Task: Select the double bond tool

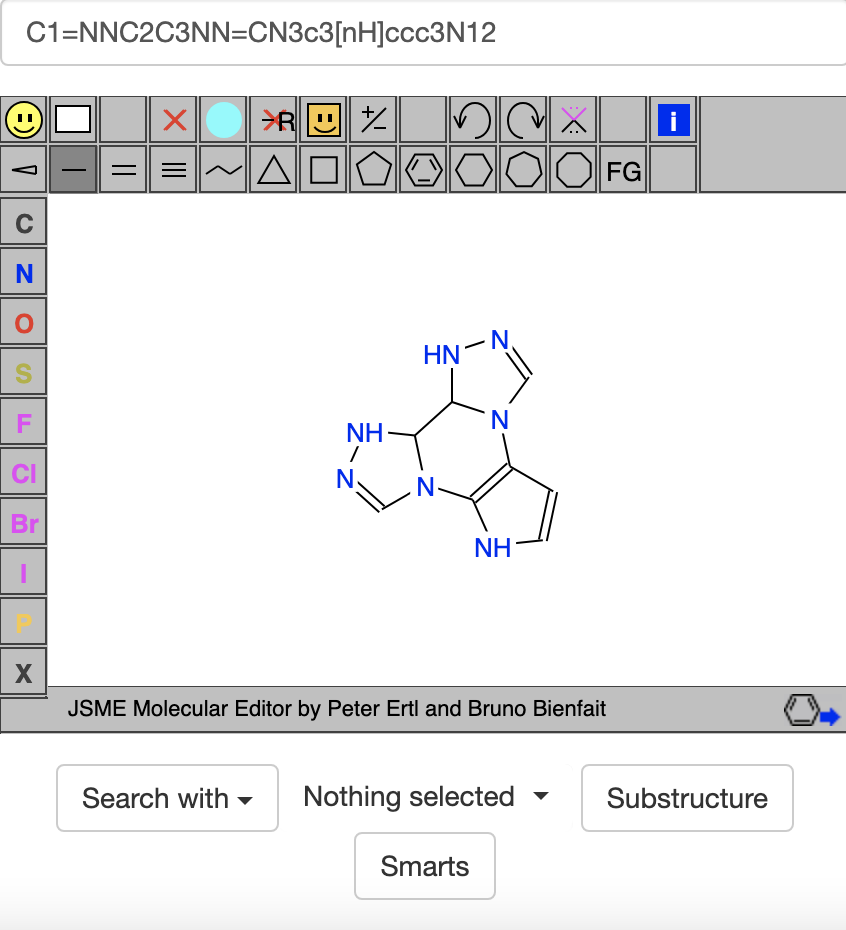Action: click(124, 171)
